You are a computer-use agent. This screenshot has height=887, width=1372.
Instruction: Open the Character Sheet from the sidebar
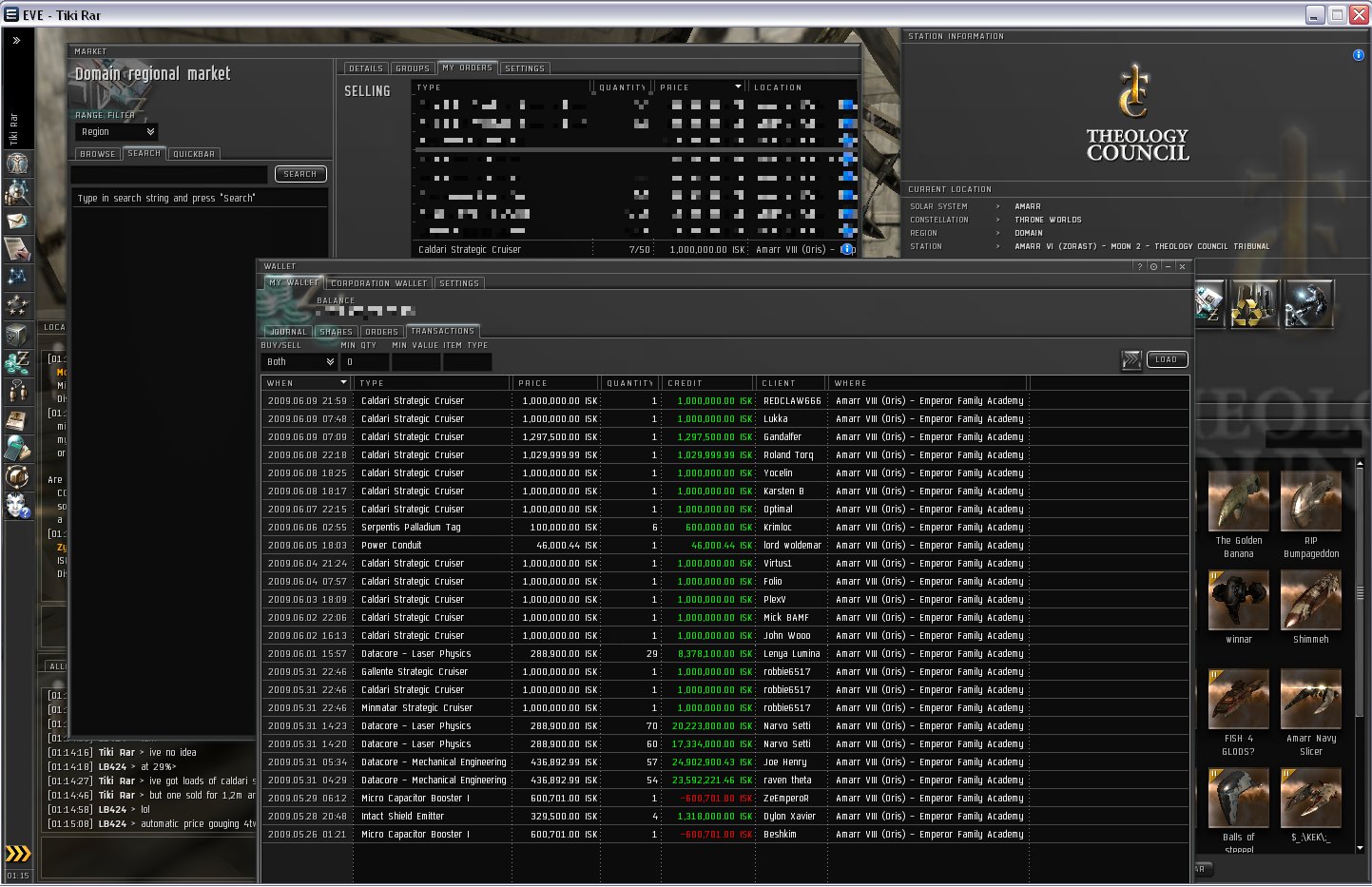17,164
